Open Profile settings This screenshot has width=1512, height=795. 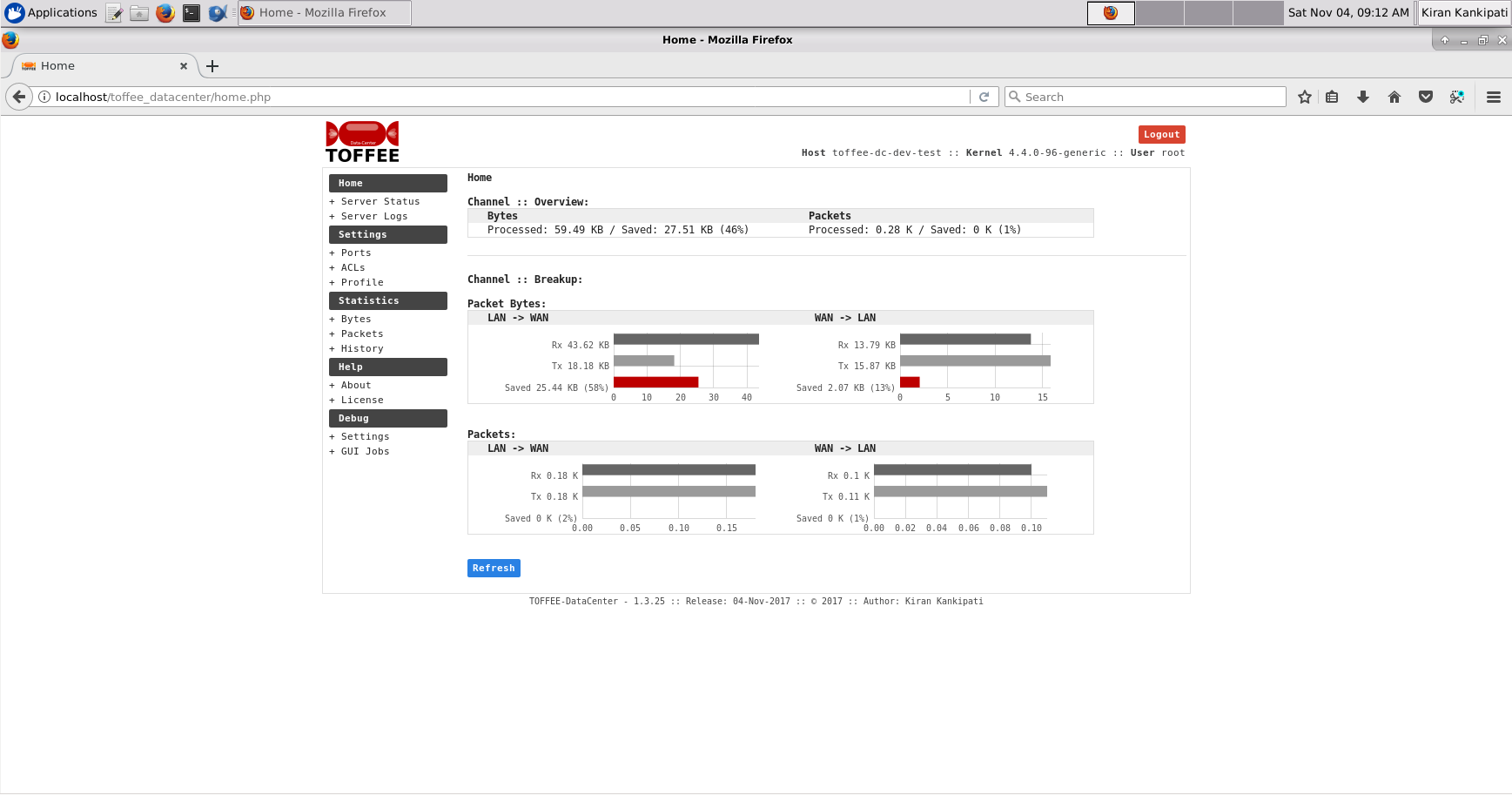tap(362, 282)
